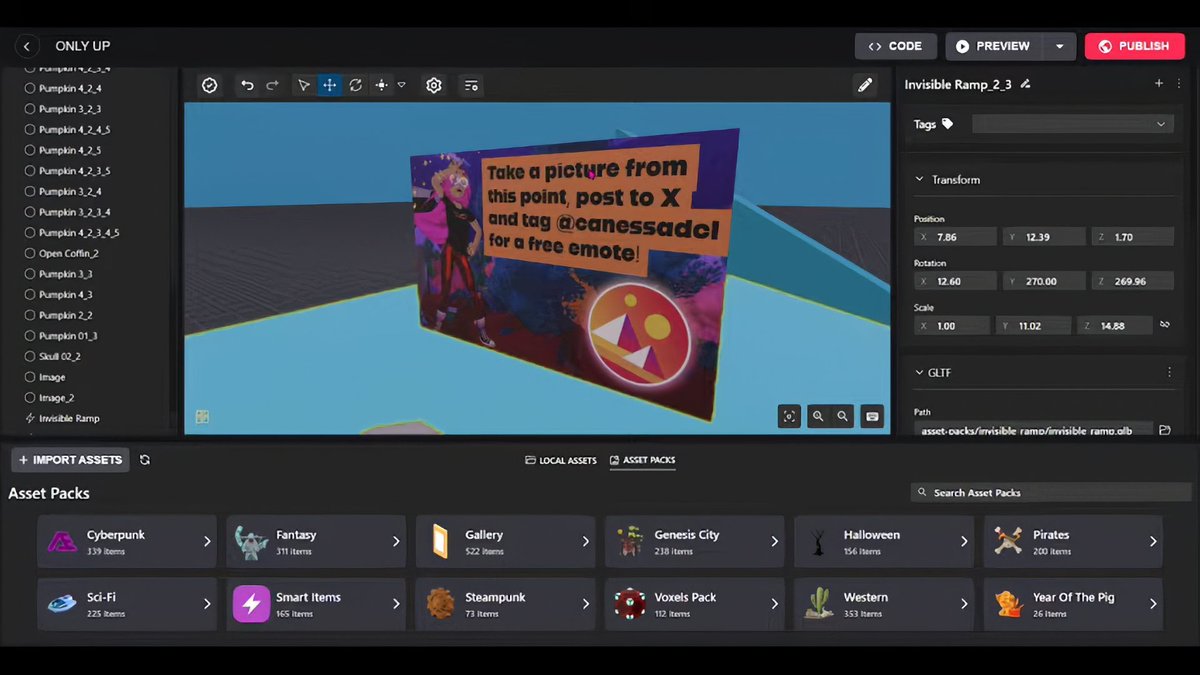Expand the Year Of The Pig chevron

(1153, 604)
